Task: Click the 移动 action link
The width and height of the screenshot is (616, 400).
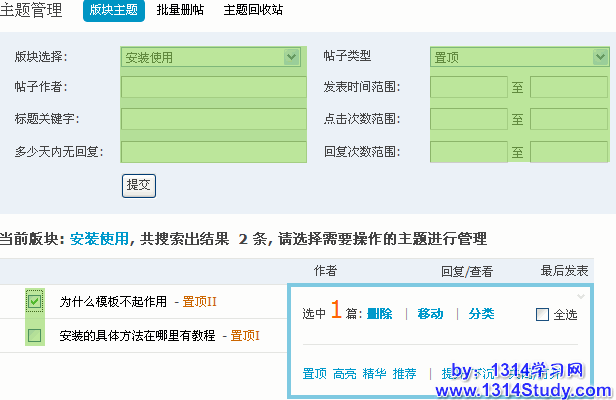Action: tap(430, 314)
